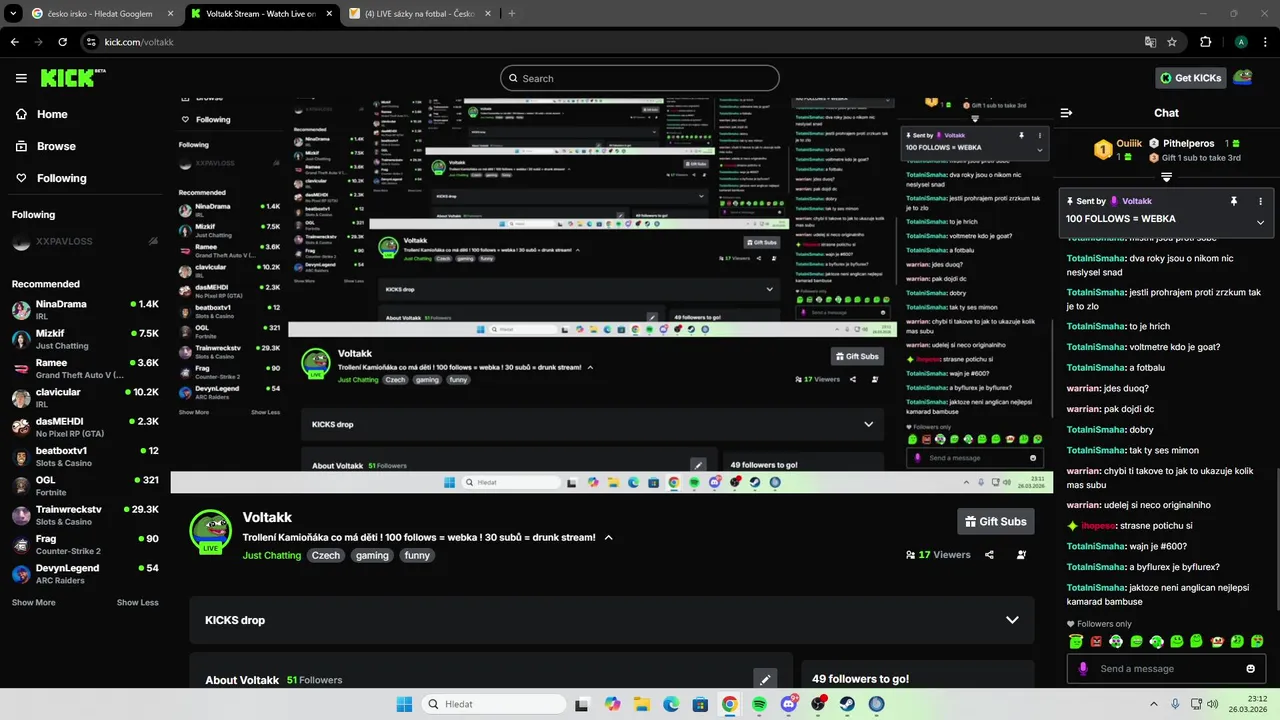Open Spotify from the taskbar
The width and height of the screenshot is (1280, 720).
point(759,704)
